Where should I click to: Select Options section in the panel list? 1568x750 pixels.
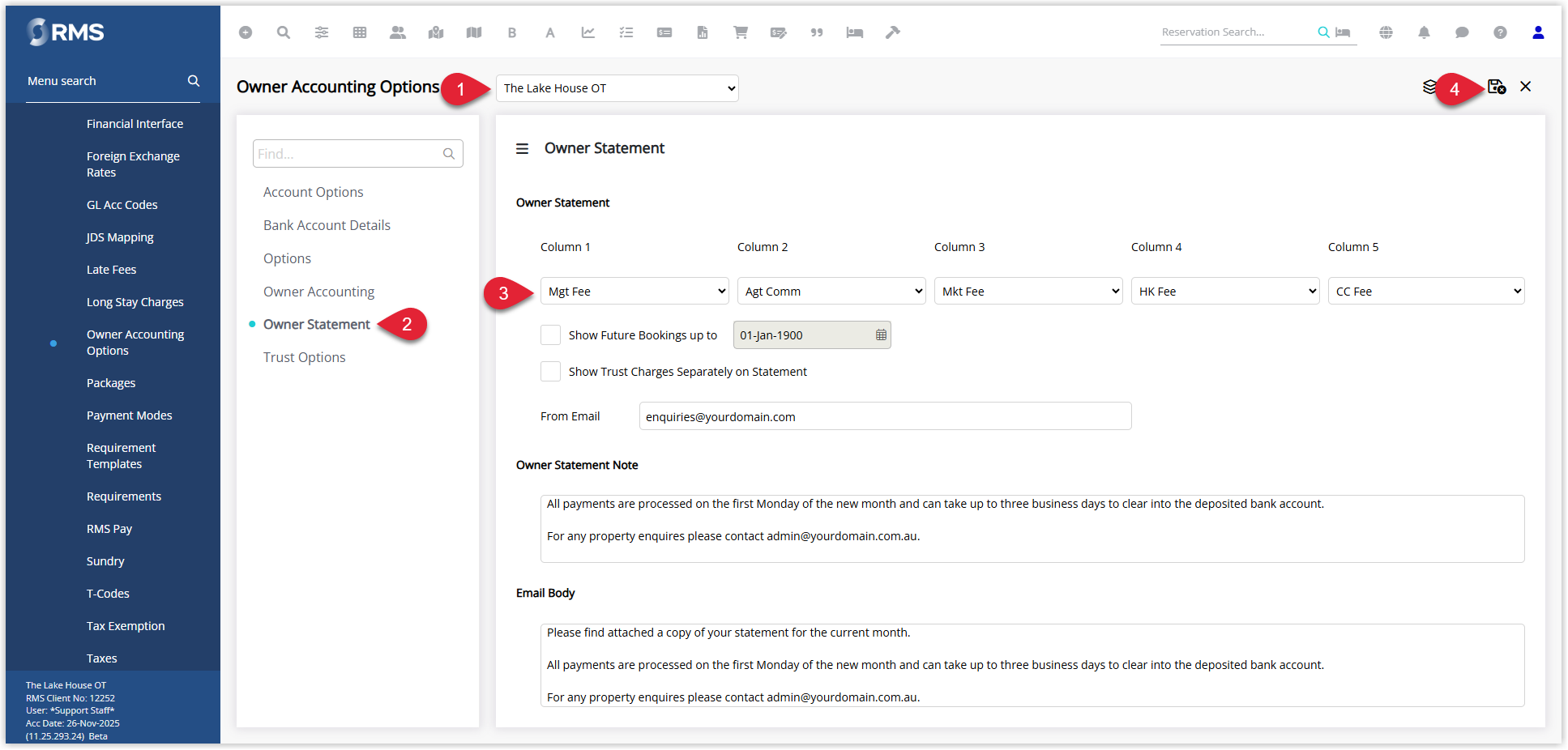pos(287,258)
